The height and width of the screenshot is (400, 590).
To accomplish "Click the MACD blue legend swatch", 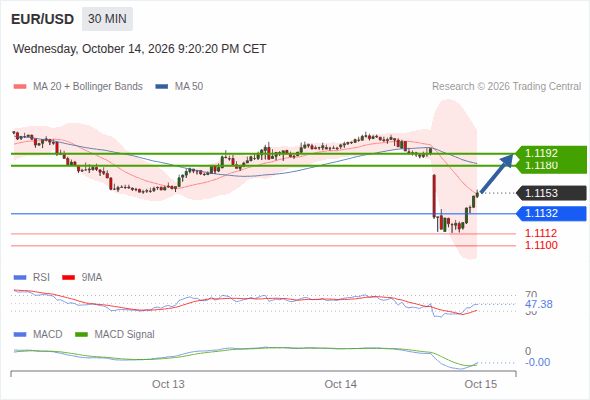I will tap(20, 335).
